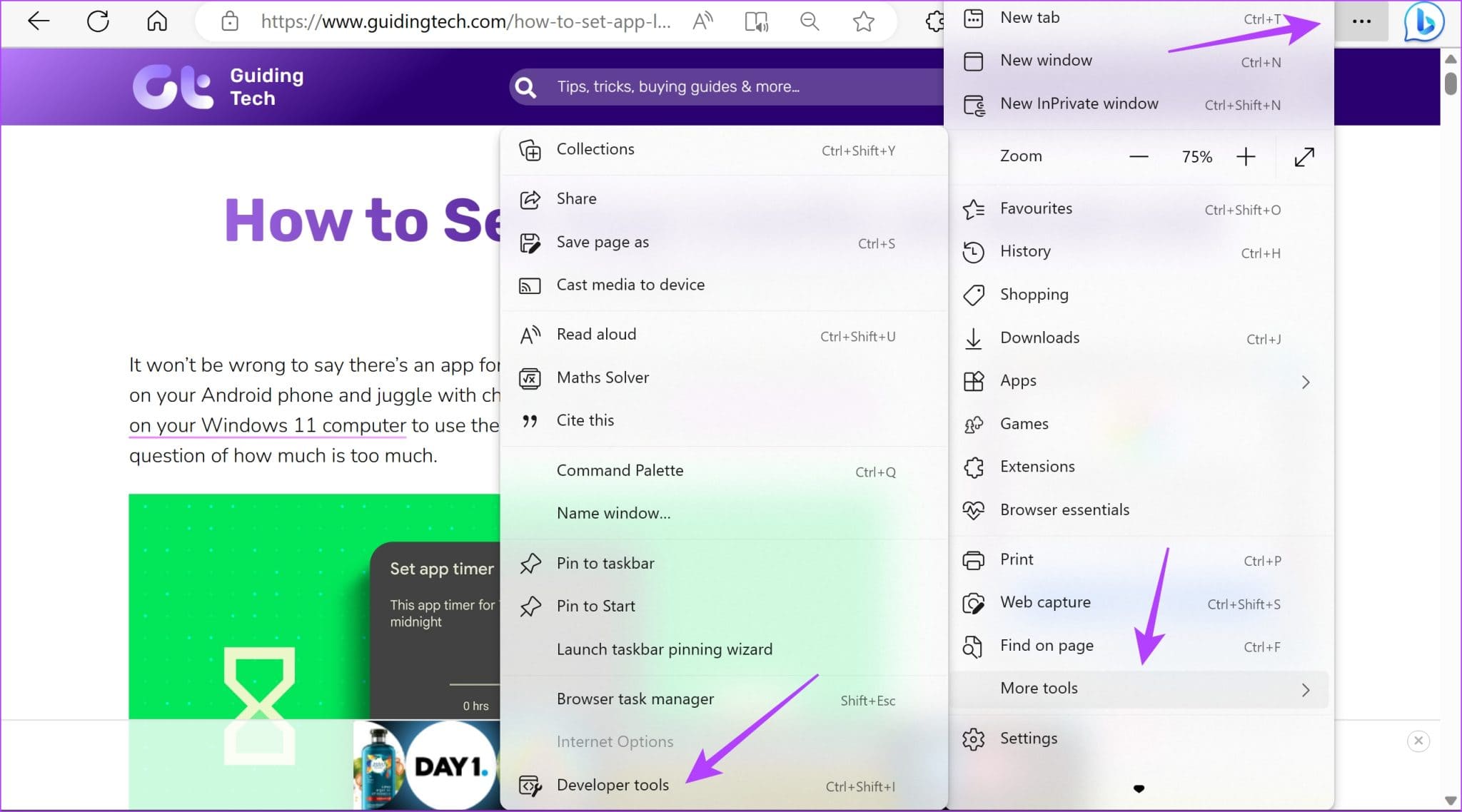Viewport: 1462px width, 812px height.
Task: Click the Bing chat icon
Action: [x=1423, y=21]
